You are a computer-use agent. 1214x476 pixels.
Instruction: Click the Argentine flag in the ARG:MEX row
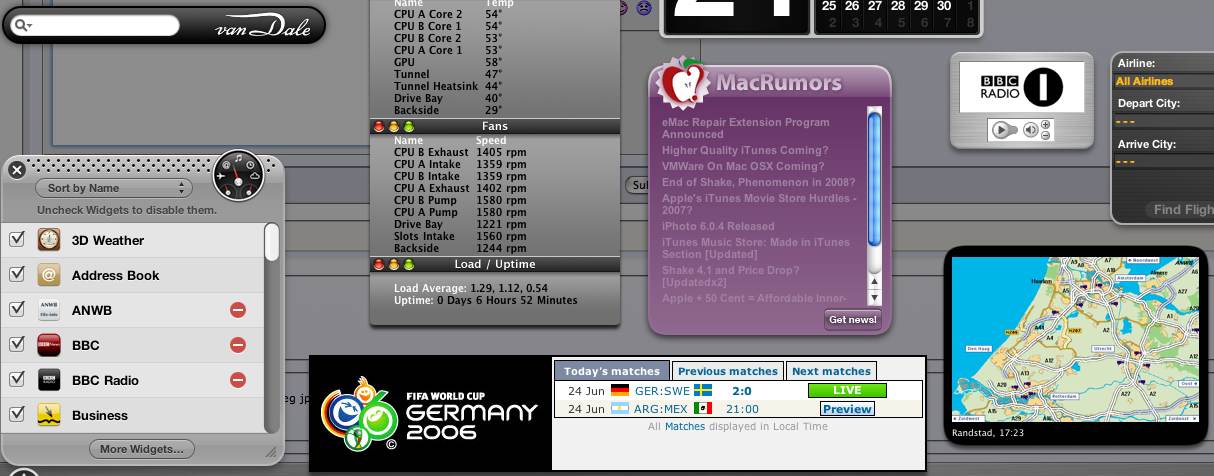[620, 408]
